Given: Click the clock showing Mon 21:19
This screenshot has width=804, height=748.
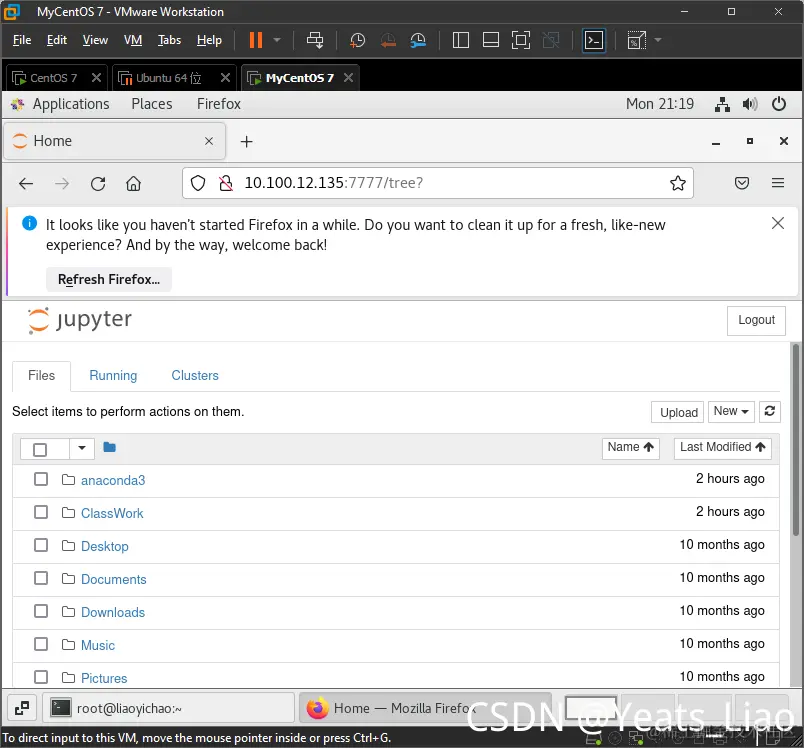Looking at the screenshot, I should [x=659, y=104].
